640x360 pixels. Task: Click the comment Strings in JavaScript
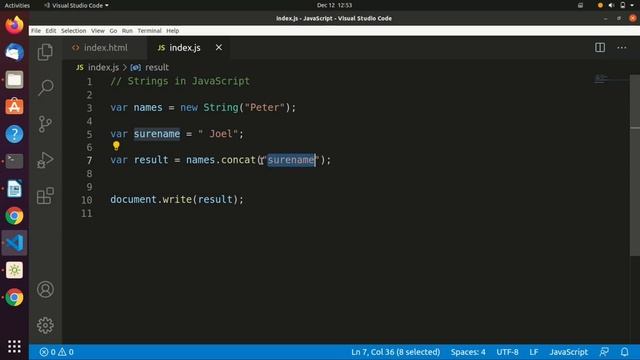(x=180, y=81)
